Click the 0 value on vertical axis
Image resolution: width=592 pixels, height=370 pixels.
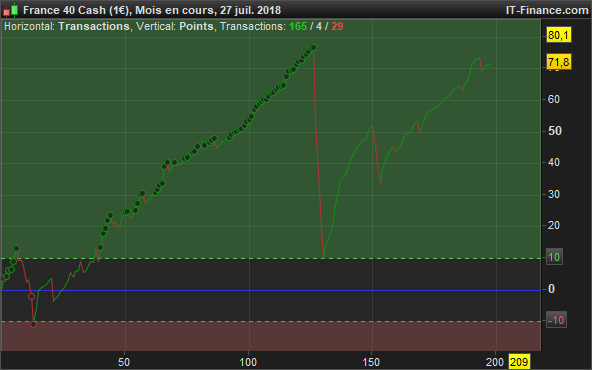pos(551,289)
